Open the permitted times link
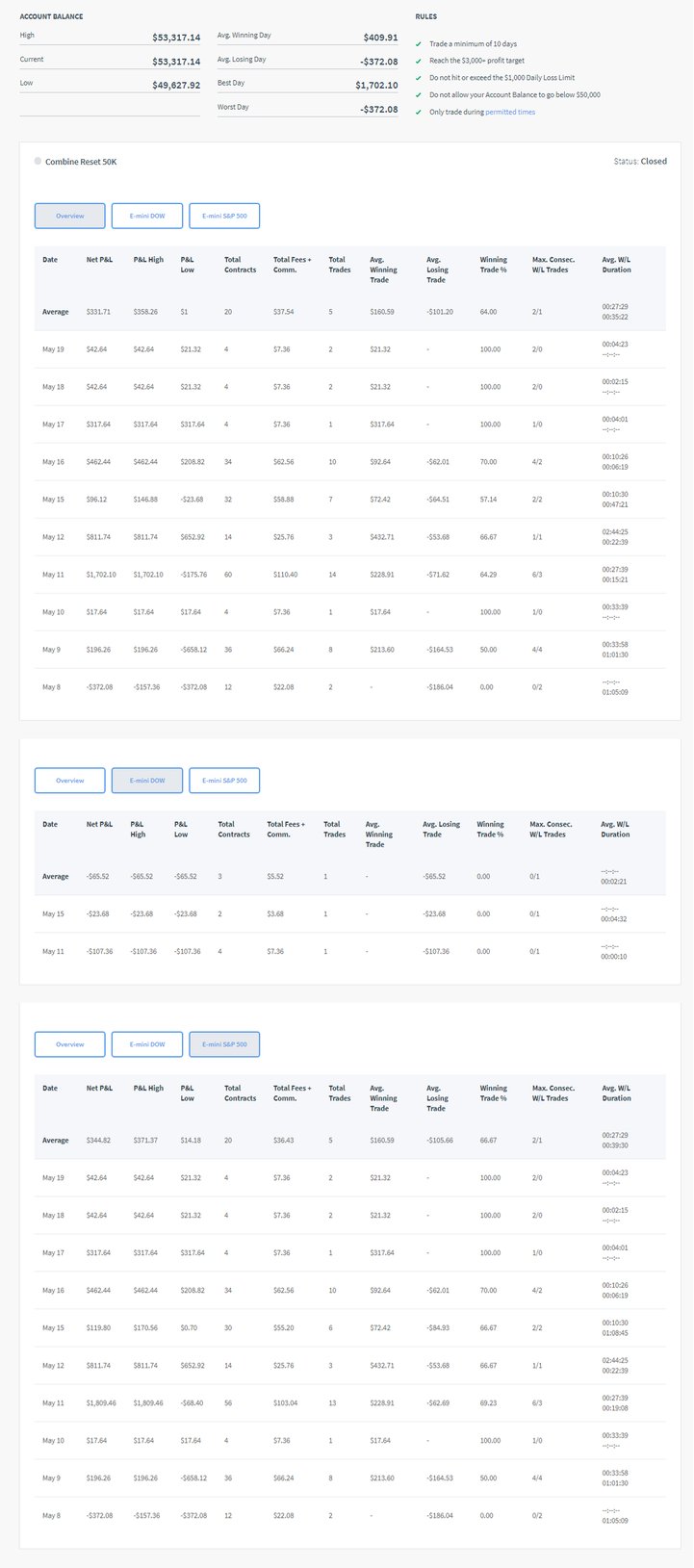The image size is (694, 1568). [510, 113]
